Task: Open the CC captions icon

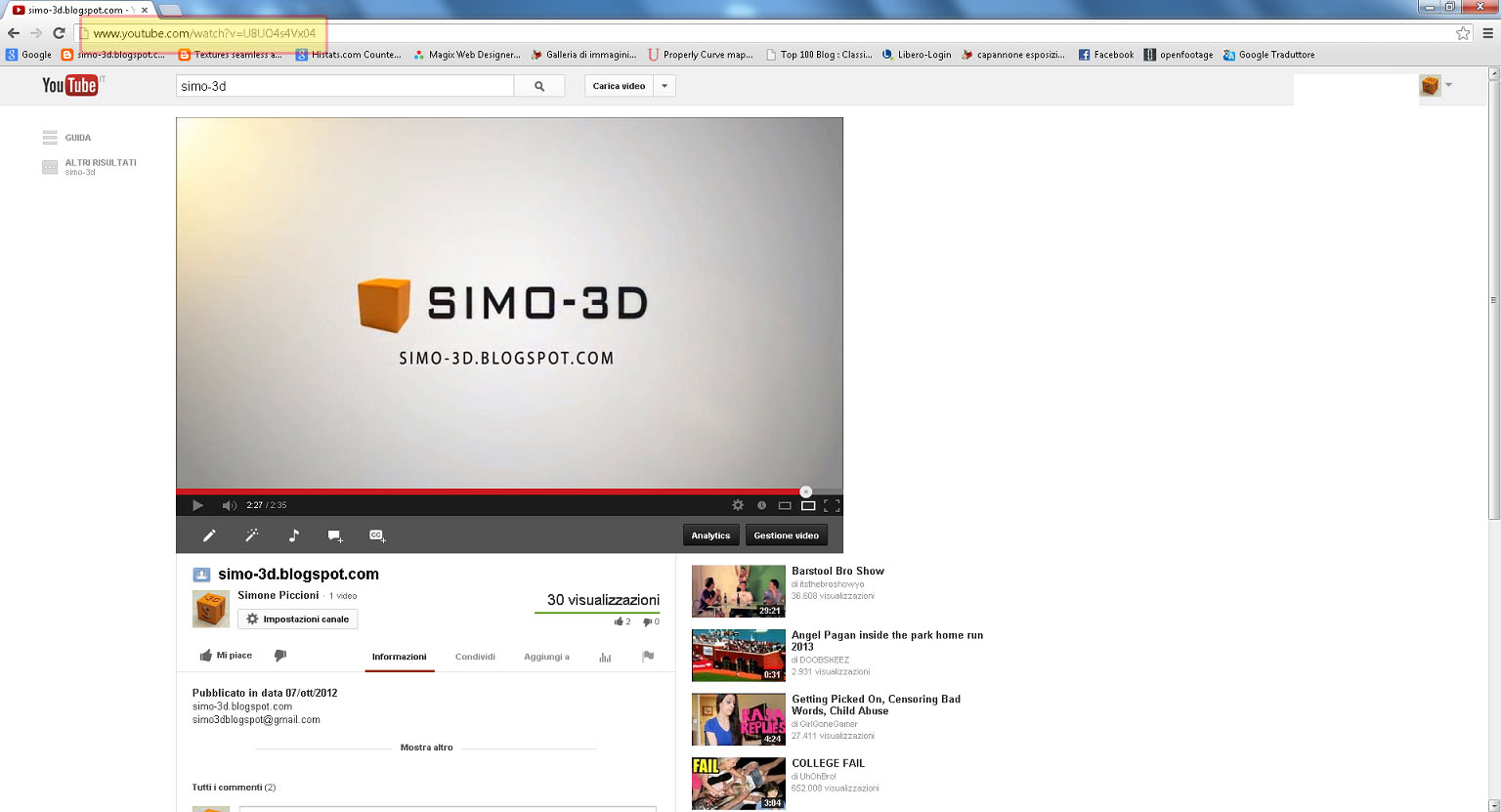Action: 377,535
